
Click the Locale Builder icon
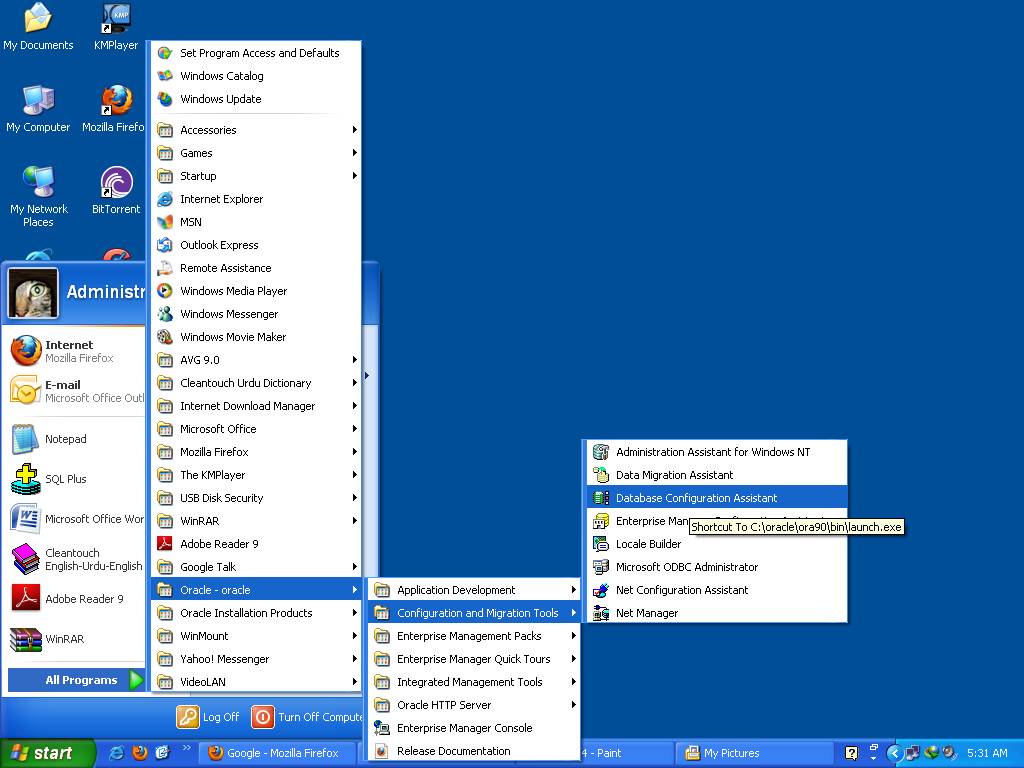(x=601, y=544)
